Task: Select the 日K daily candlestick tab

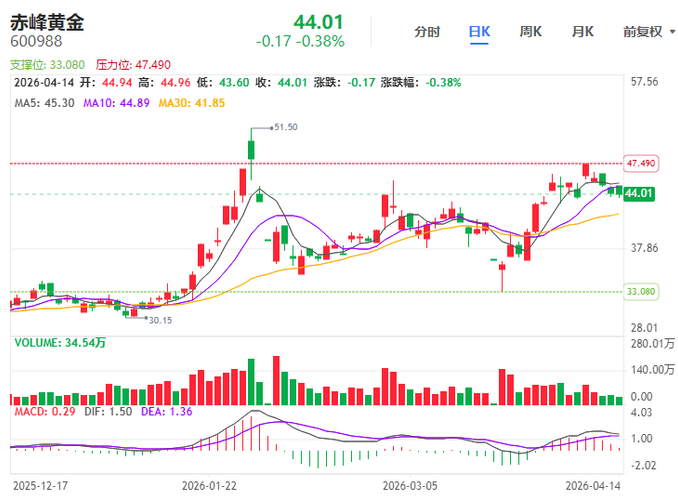Action: pos(479,32)
